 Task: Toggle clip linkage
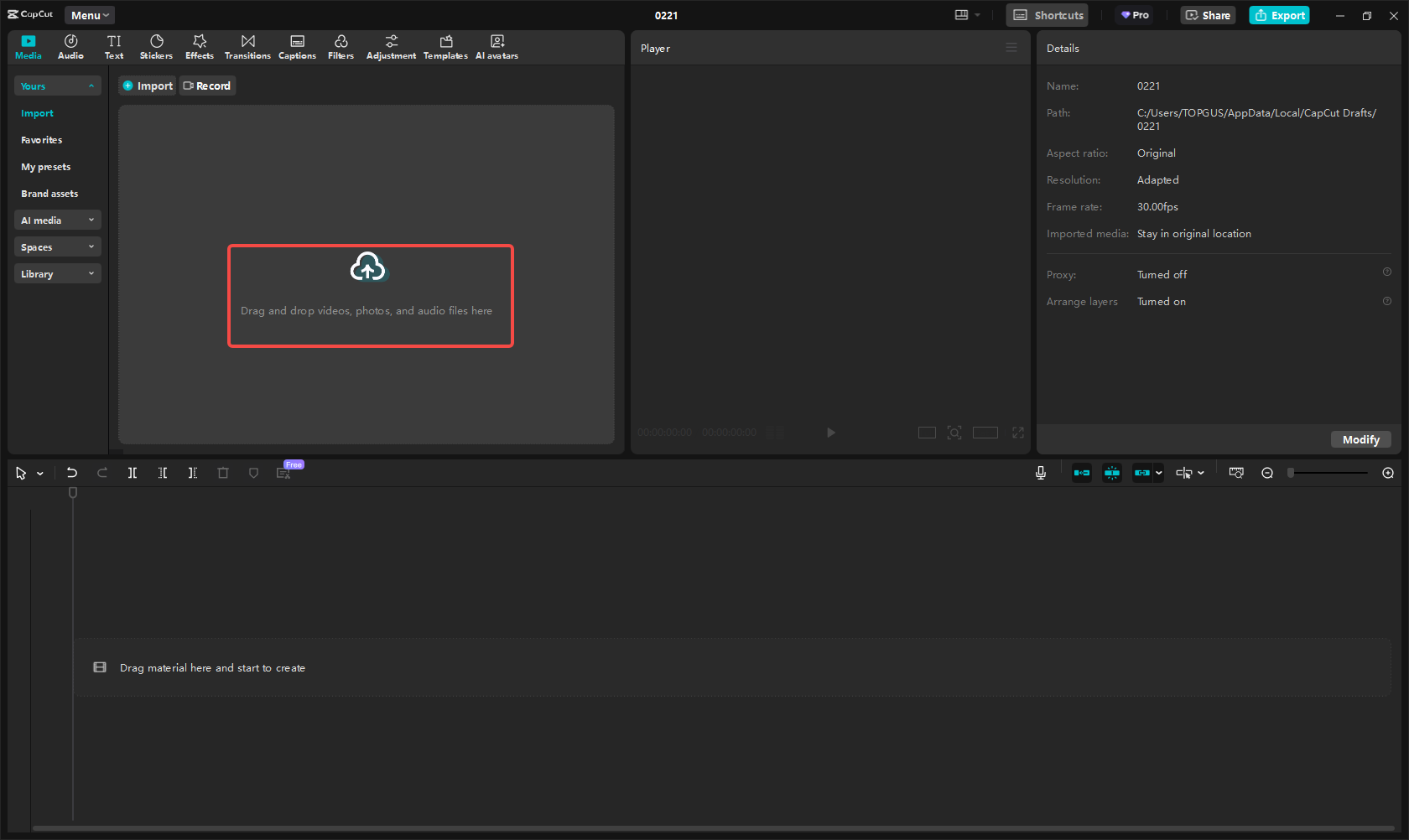tap(1142, 473)
